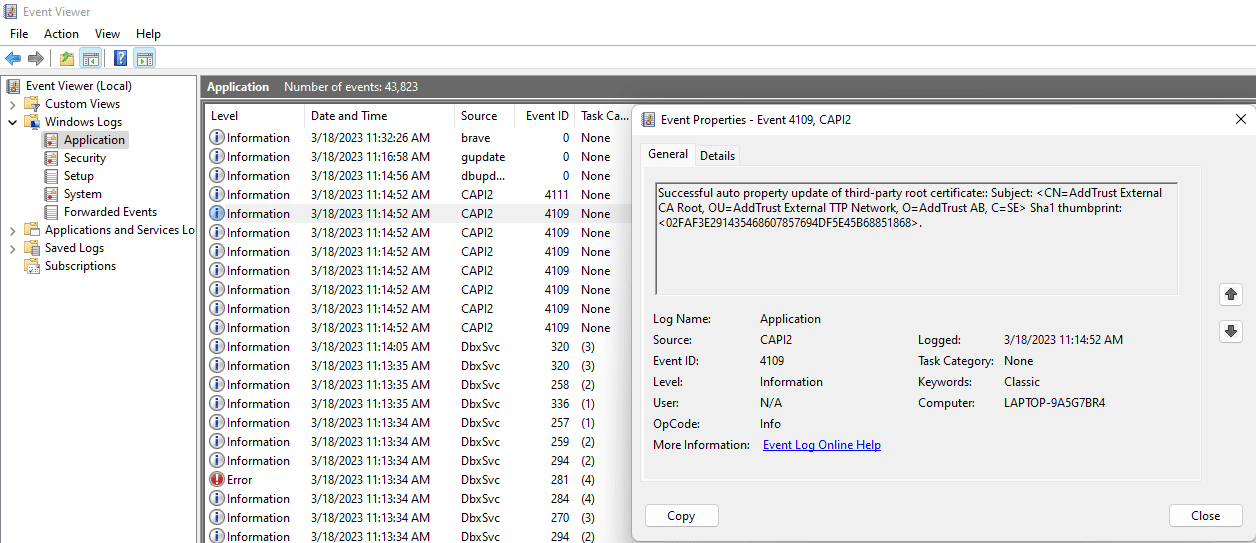The width and height of the screenshot is (1256, 543).
Task: Select the System log node
Action: [x=82, y=194]
